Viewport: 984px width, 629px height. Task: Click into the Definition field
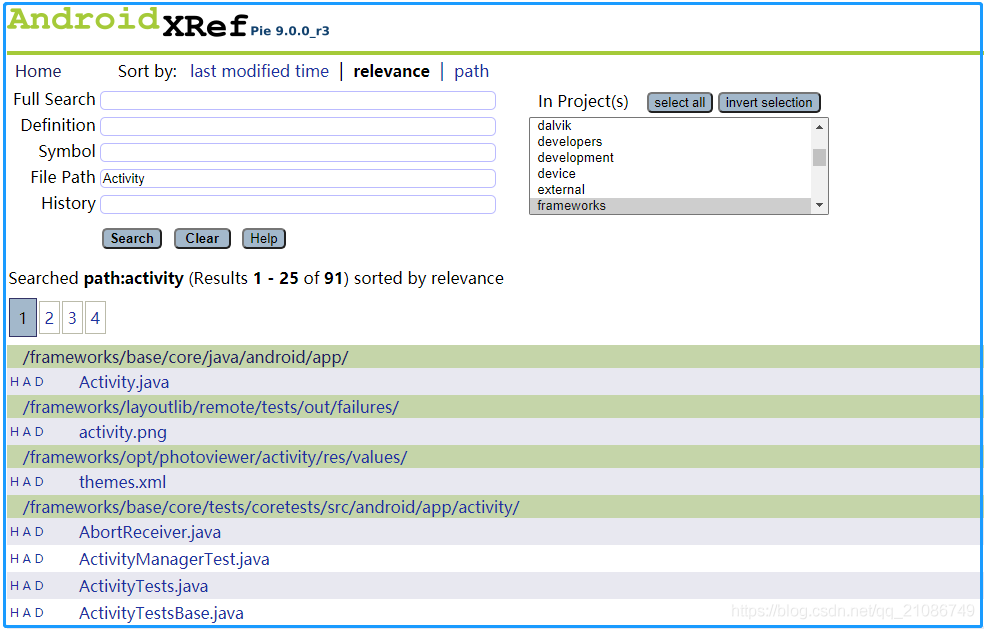coord(298,126)
